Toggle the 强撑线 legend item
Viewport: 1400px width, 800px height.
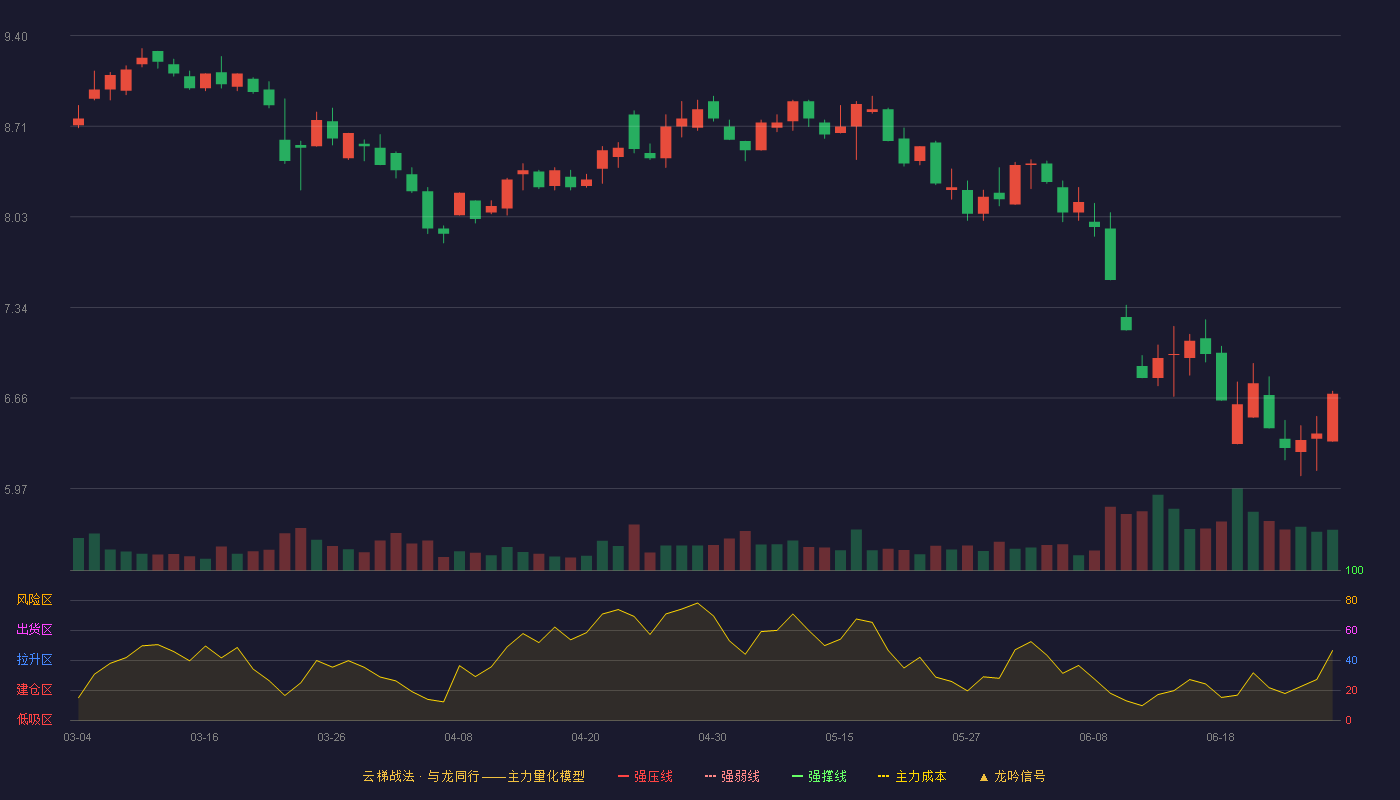[x=819, y=776]
